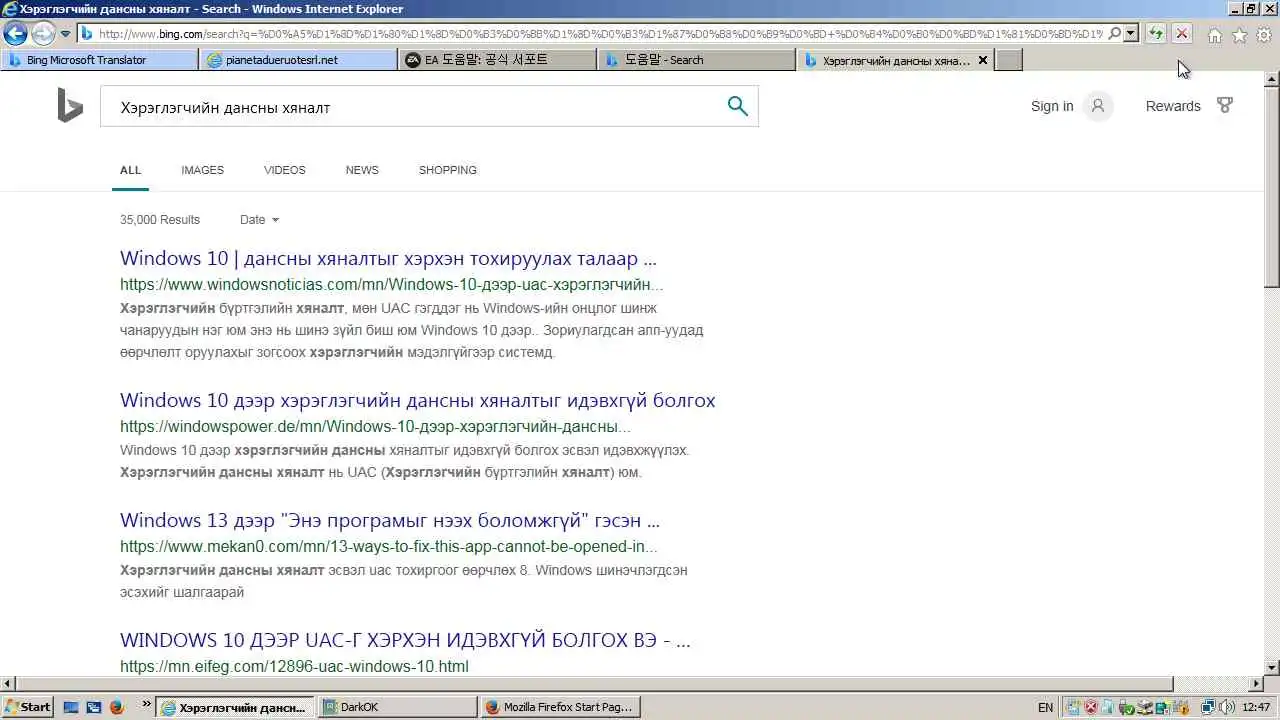Click the mn.eifeg.com green URL
The image size is (1280, 720).
294,667
